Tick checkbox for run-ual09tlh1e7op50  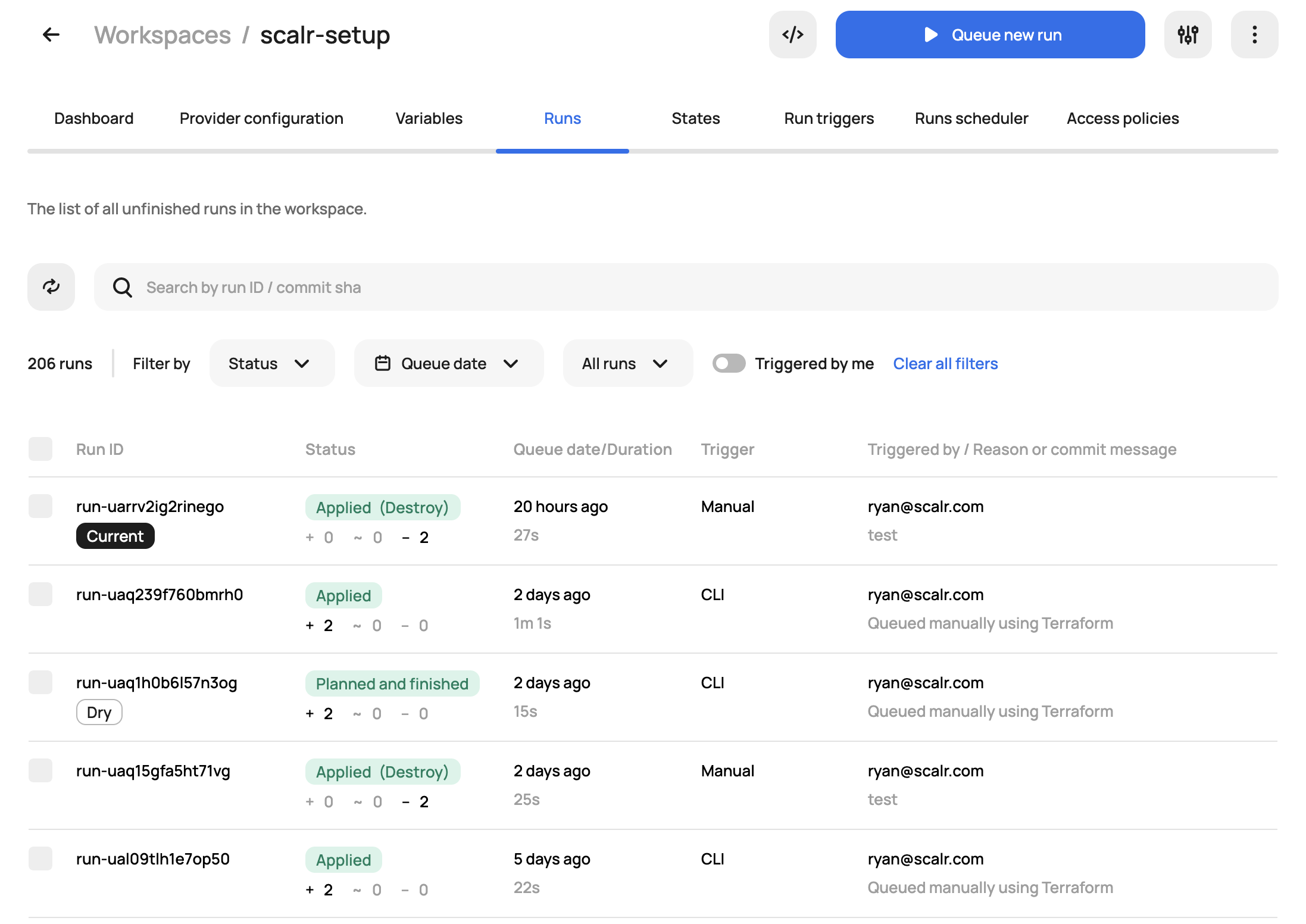click(x=40, y=859)
